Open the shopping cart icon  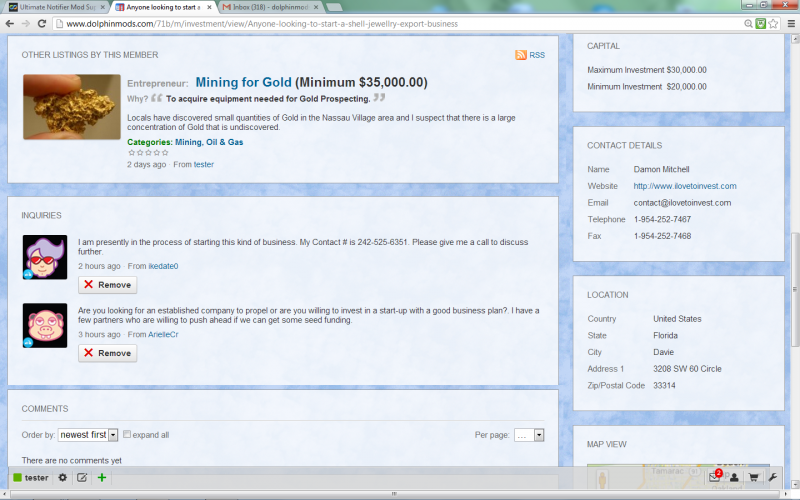coord(753,478)
